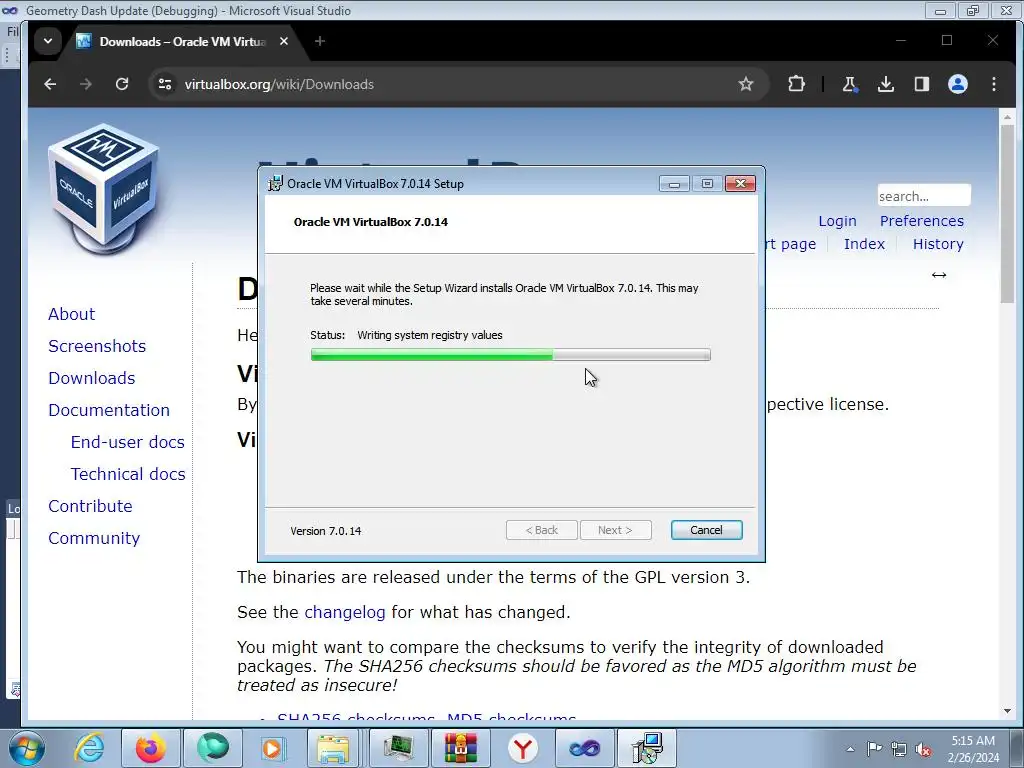Open Windows Media Player from taskbar
Viewport: 1024px width, 768px height.
coord(274,748)
